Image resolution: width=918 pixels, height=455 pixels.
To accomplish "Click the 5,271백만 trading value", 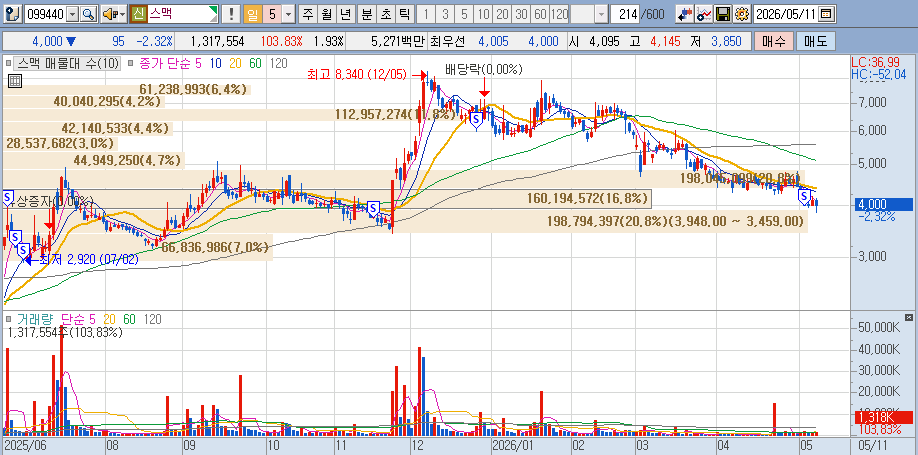I will 396,42.
